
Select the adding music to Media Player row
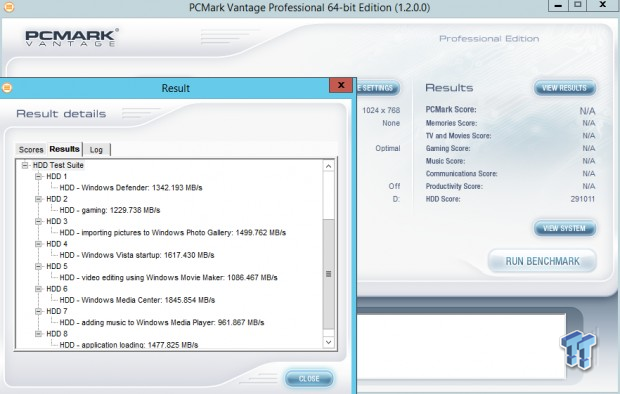coord(162,322)
